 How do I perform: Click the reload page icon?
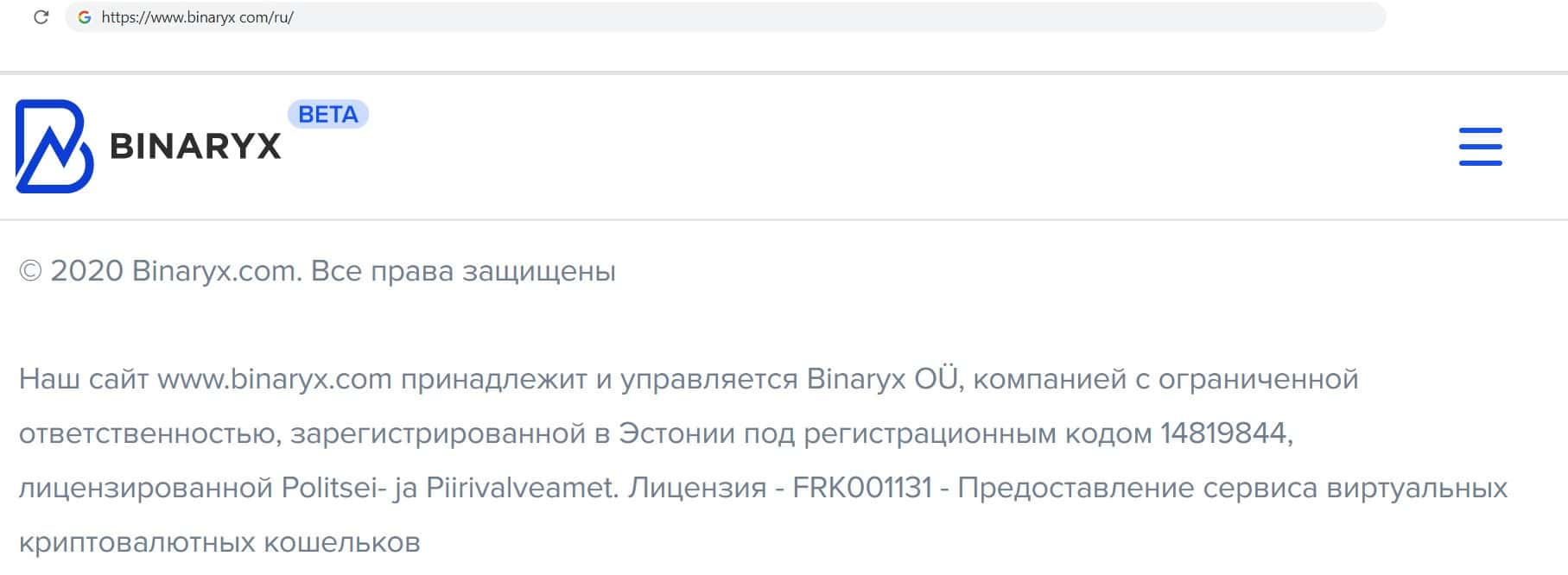pos(41,17)
